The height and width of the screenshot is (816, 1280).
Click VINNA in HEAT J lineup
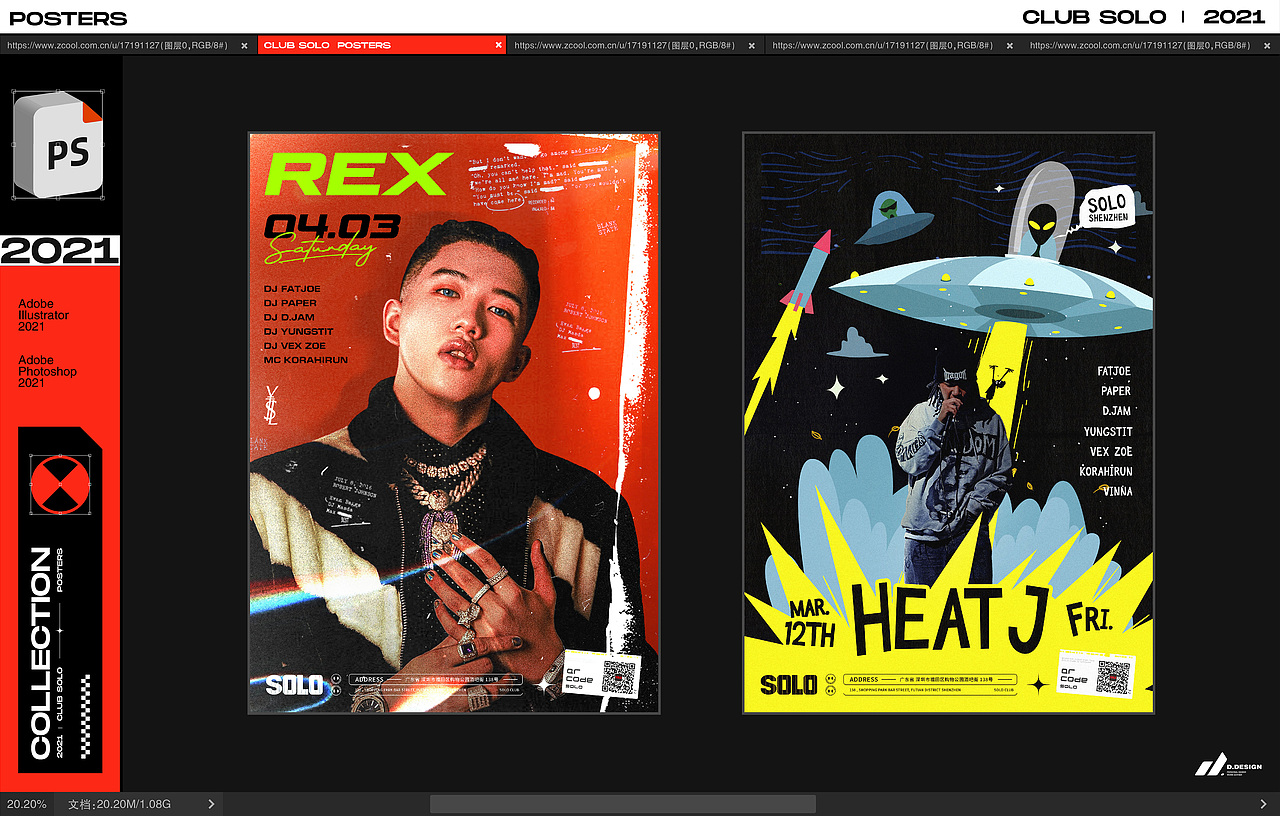pyautogui.click(x=1118, y=491)
